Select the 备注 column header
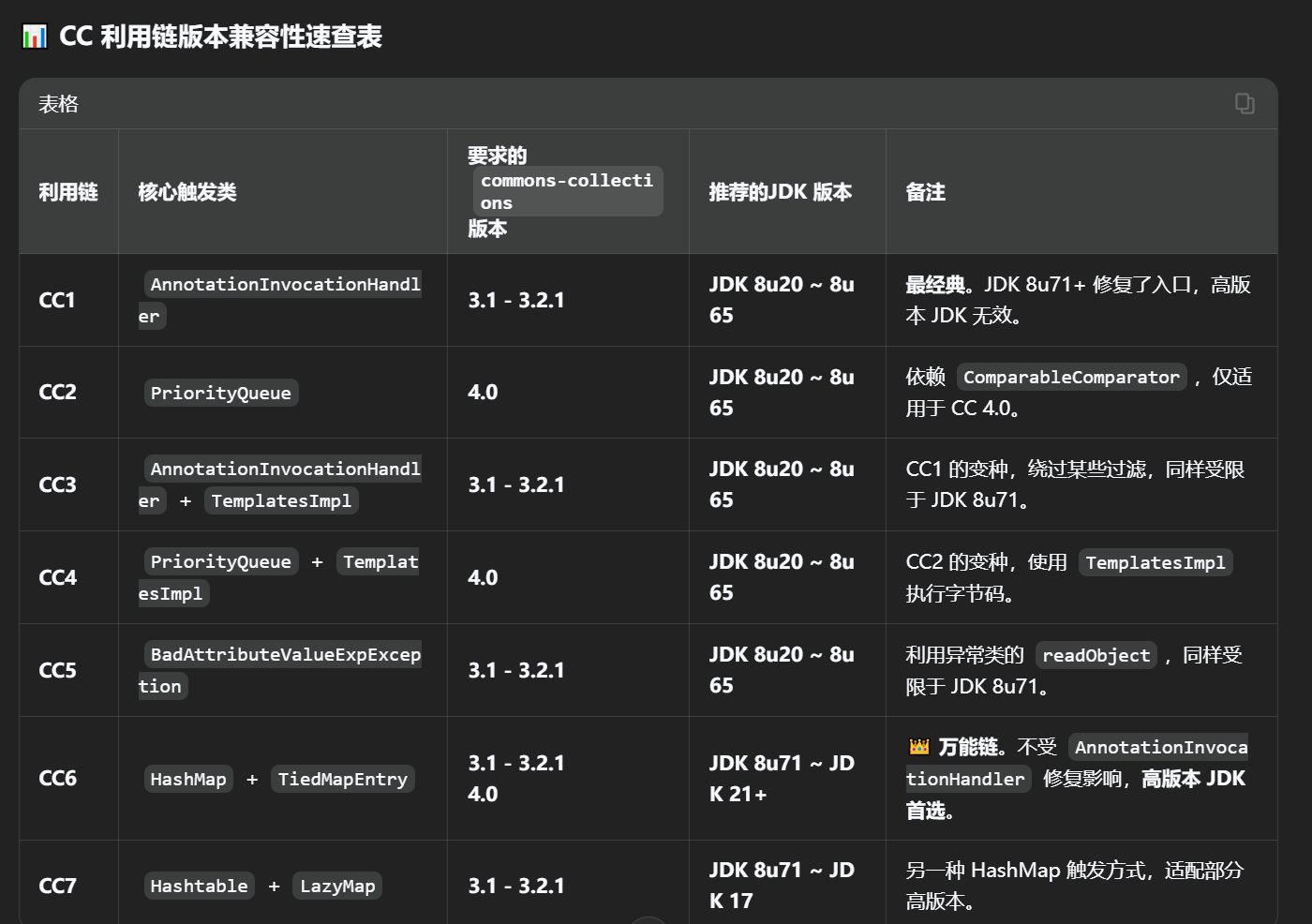This screenshot has width=1312, height=924. [926, 192]
